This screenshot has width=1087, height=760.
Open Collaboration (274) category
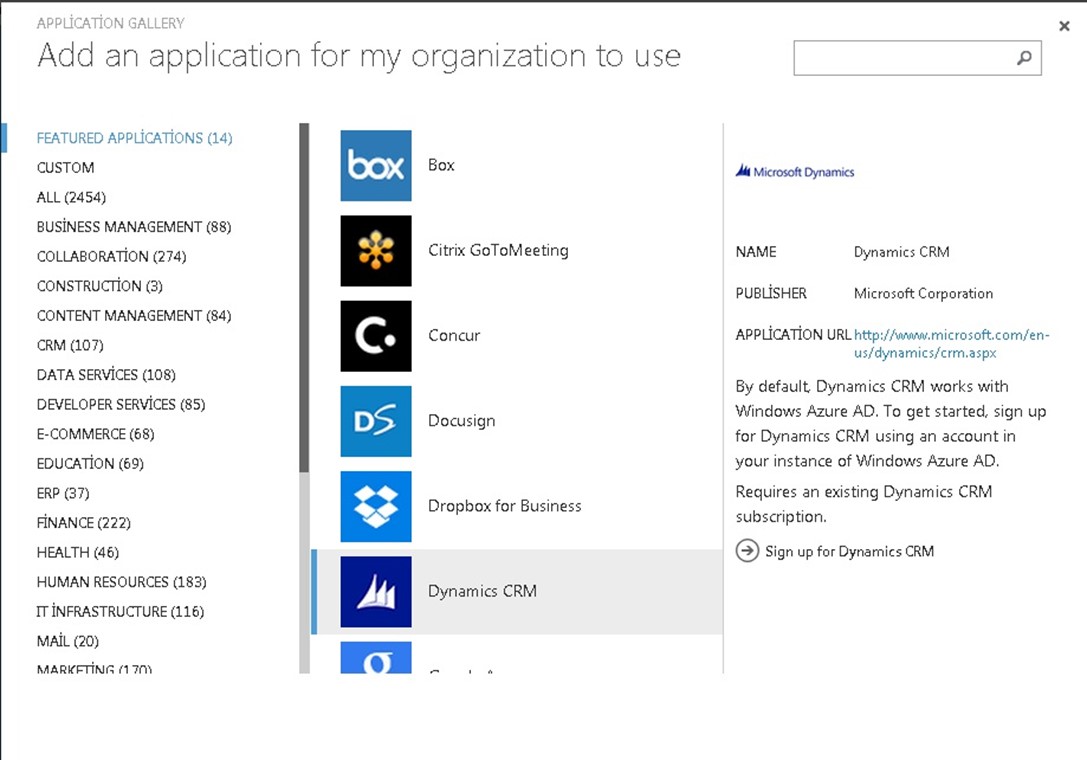(x=112, y=257)
